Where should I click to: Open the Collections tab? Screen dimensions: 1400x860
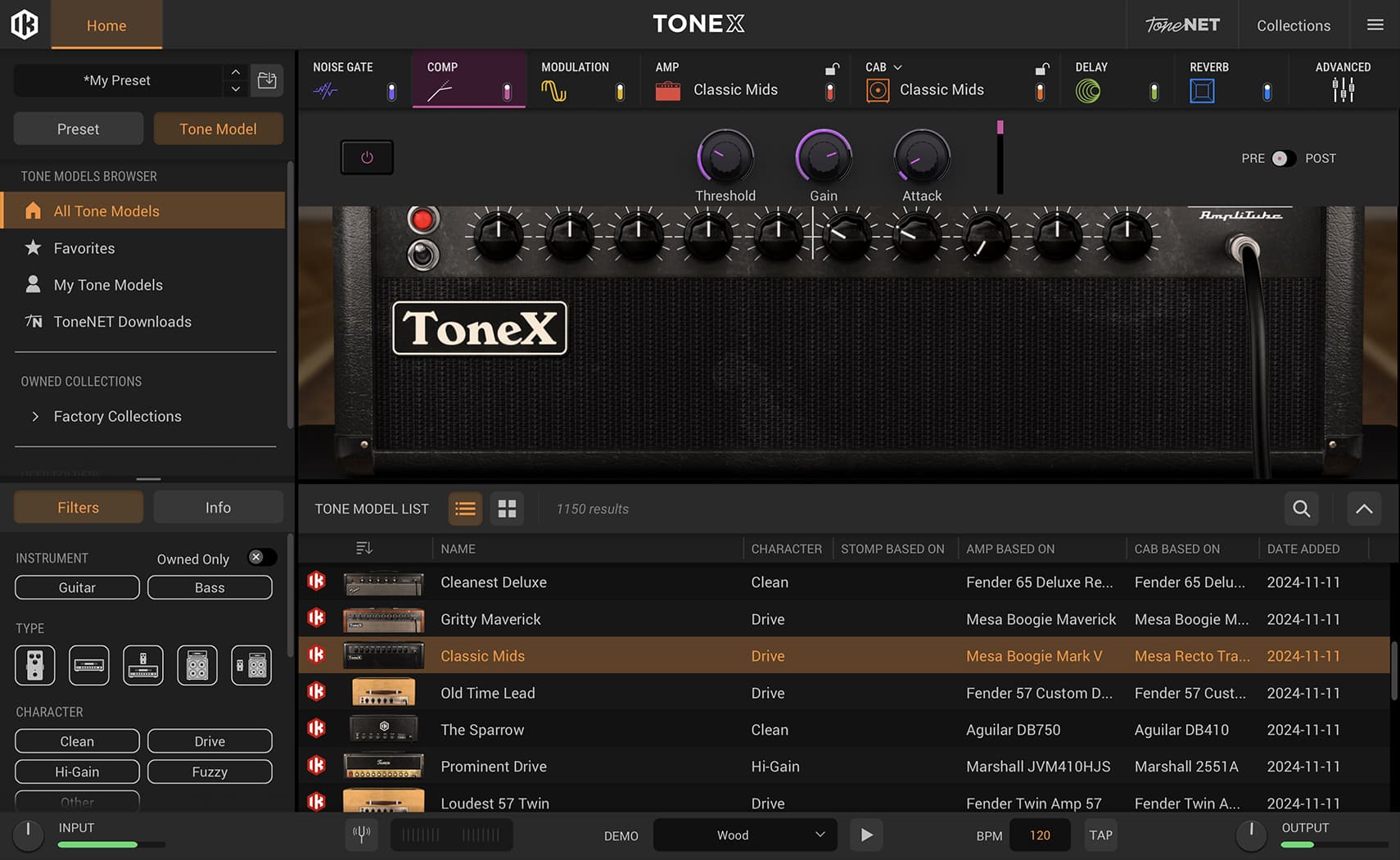tap(1294, 25)
